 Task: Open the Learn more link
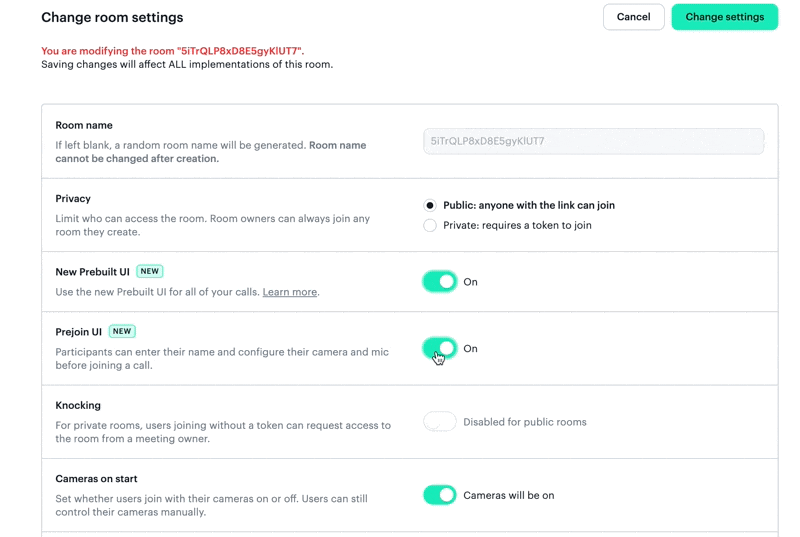pos(289,292)
